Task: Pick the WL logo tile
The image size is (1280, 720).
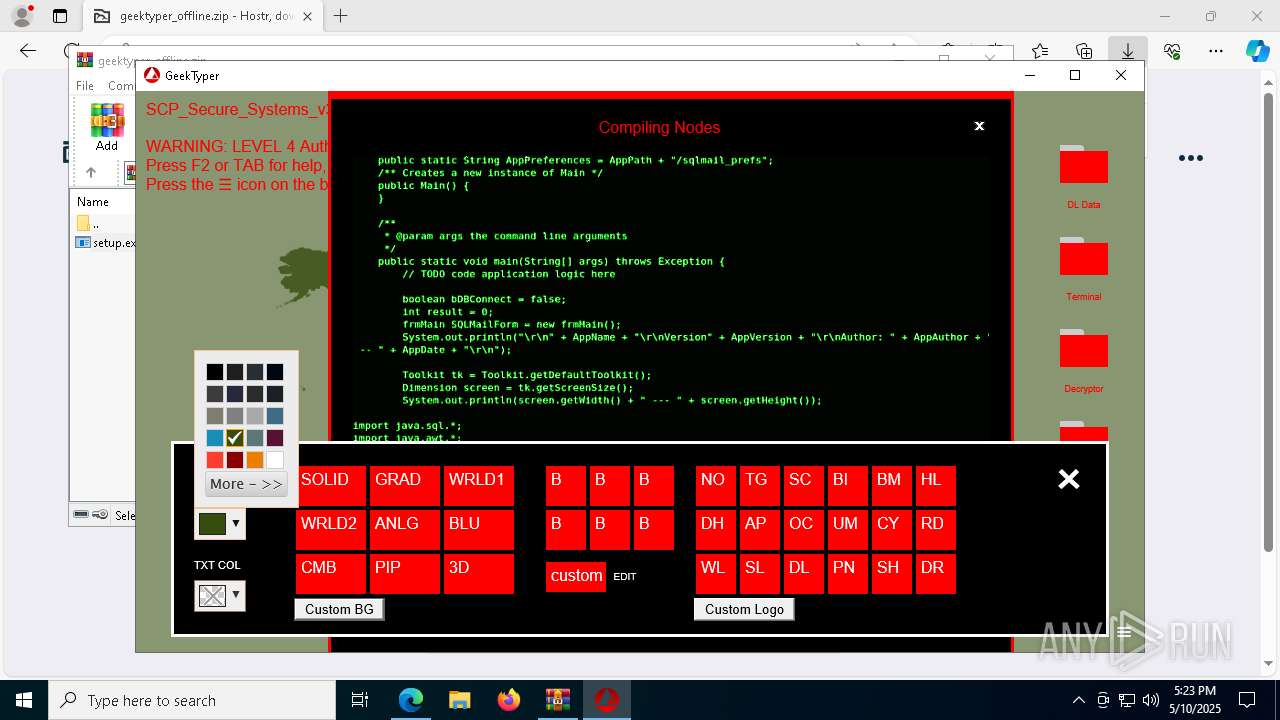Action: tap(716, 573)
